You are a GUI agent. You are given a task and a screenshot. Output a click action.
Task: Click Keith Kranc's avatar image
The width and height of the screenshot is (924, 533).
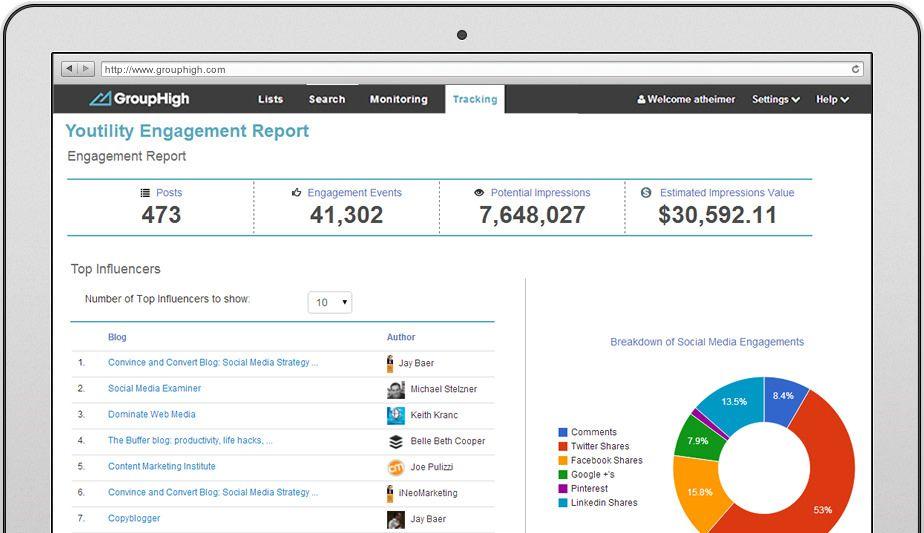click(x=395, y=415)
